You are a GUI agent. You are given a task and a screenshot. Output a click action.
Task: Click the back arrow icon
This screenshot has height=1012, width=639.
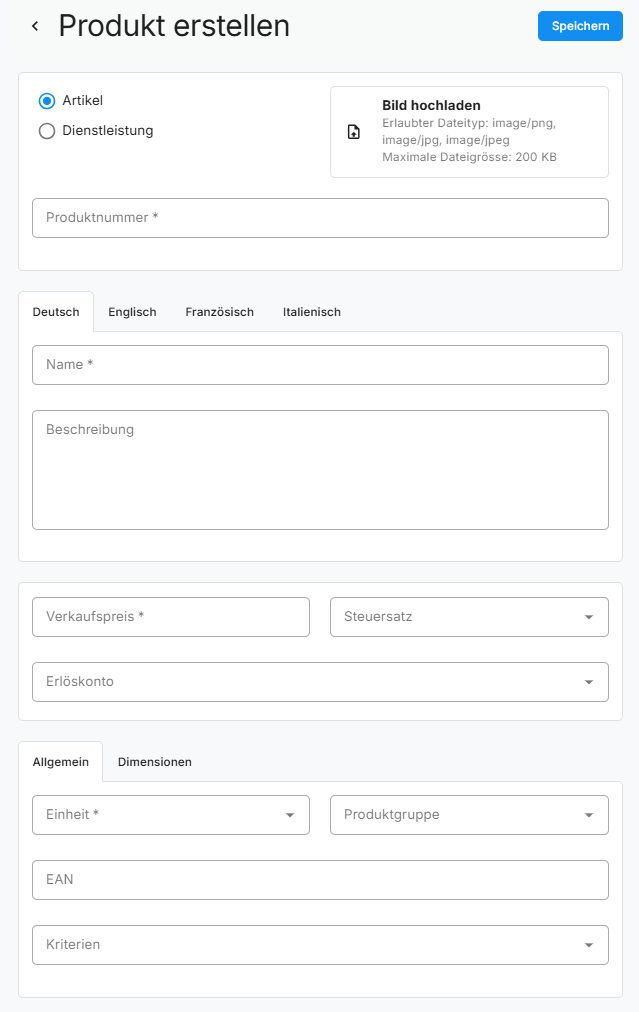[x=35, y=27]
